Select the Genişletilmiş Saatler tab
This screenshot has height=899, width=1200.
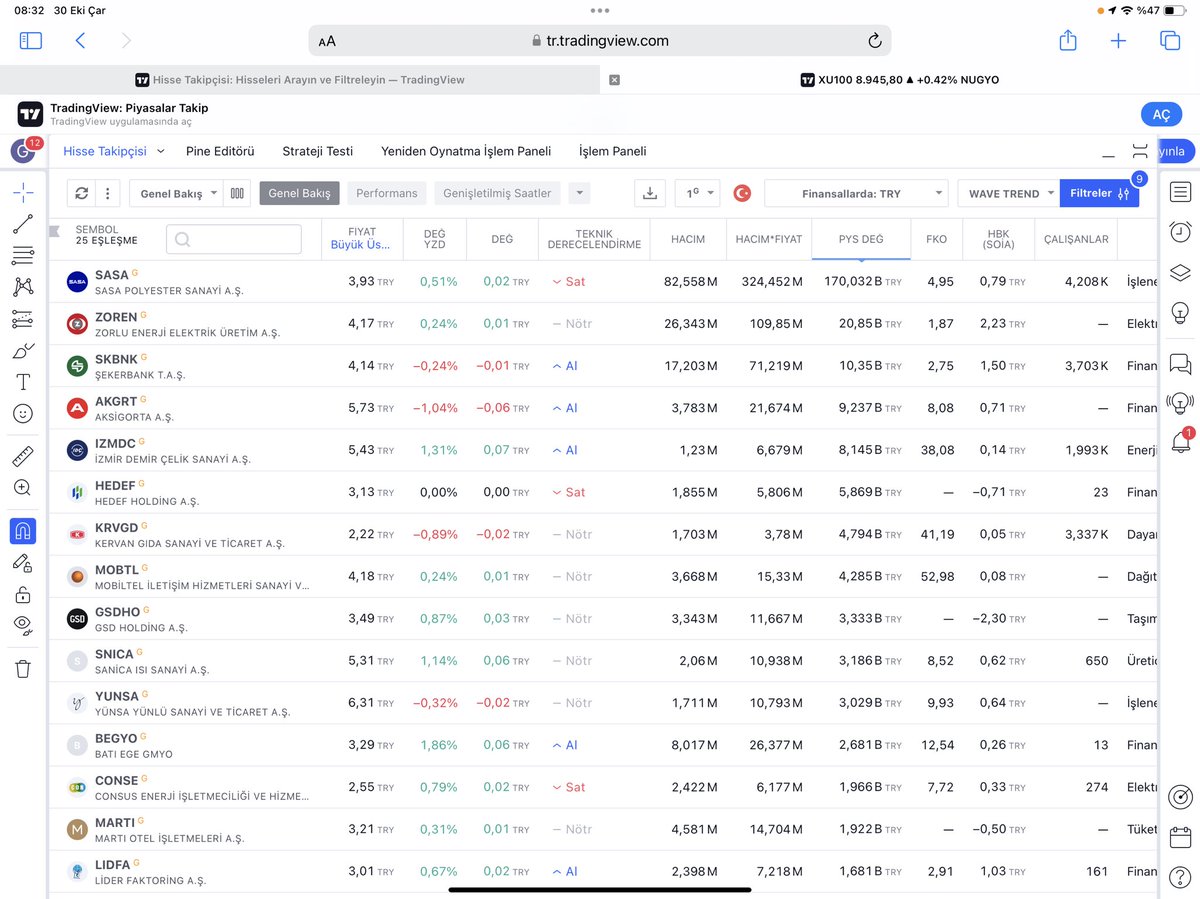[x=497, y=193]
